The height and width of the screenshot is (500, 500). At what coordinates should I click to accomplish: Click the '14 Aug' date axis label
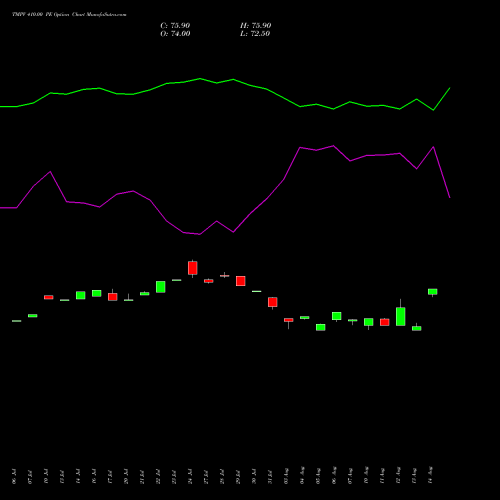[x=430, y=475]
